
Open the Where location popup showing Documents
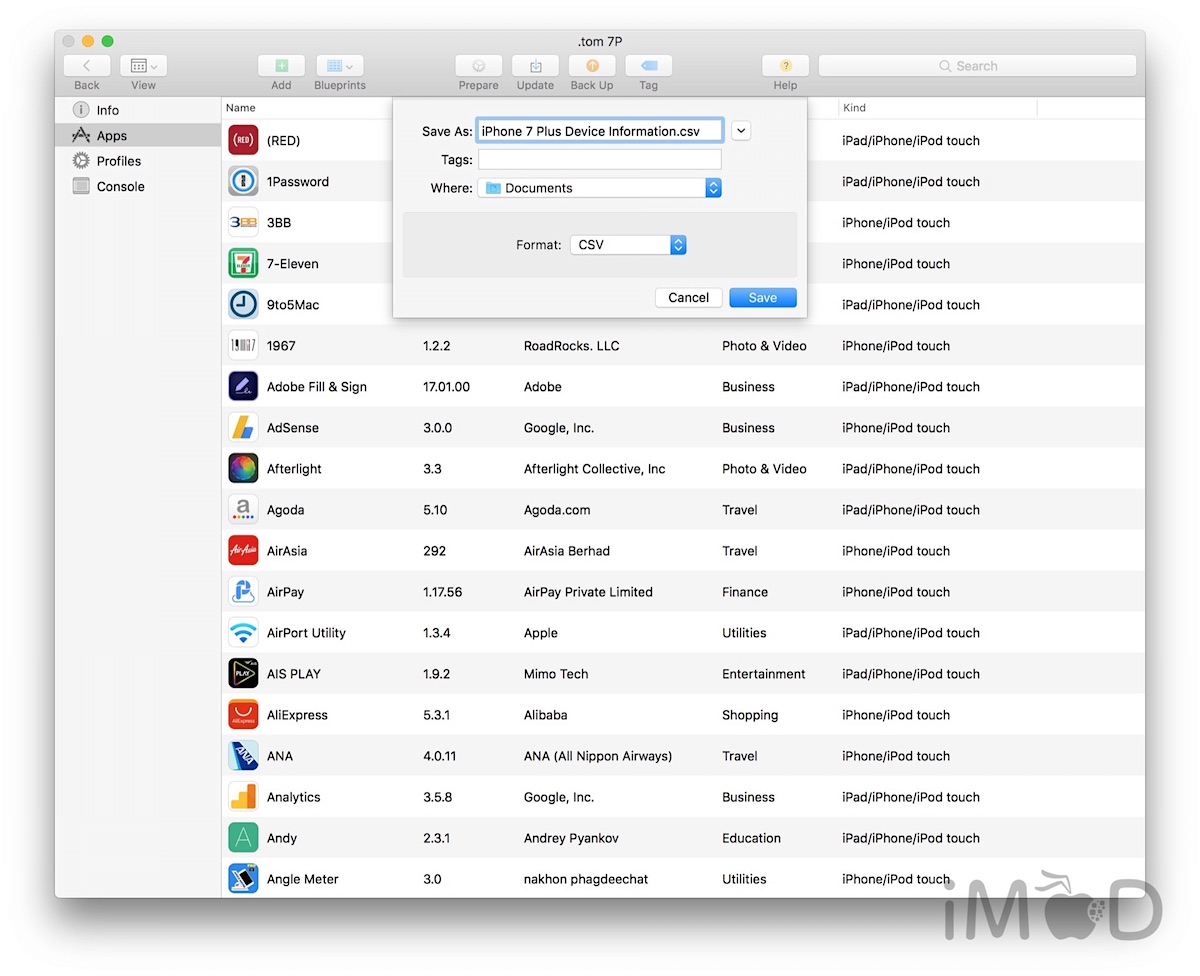click(599, 188)
